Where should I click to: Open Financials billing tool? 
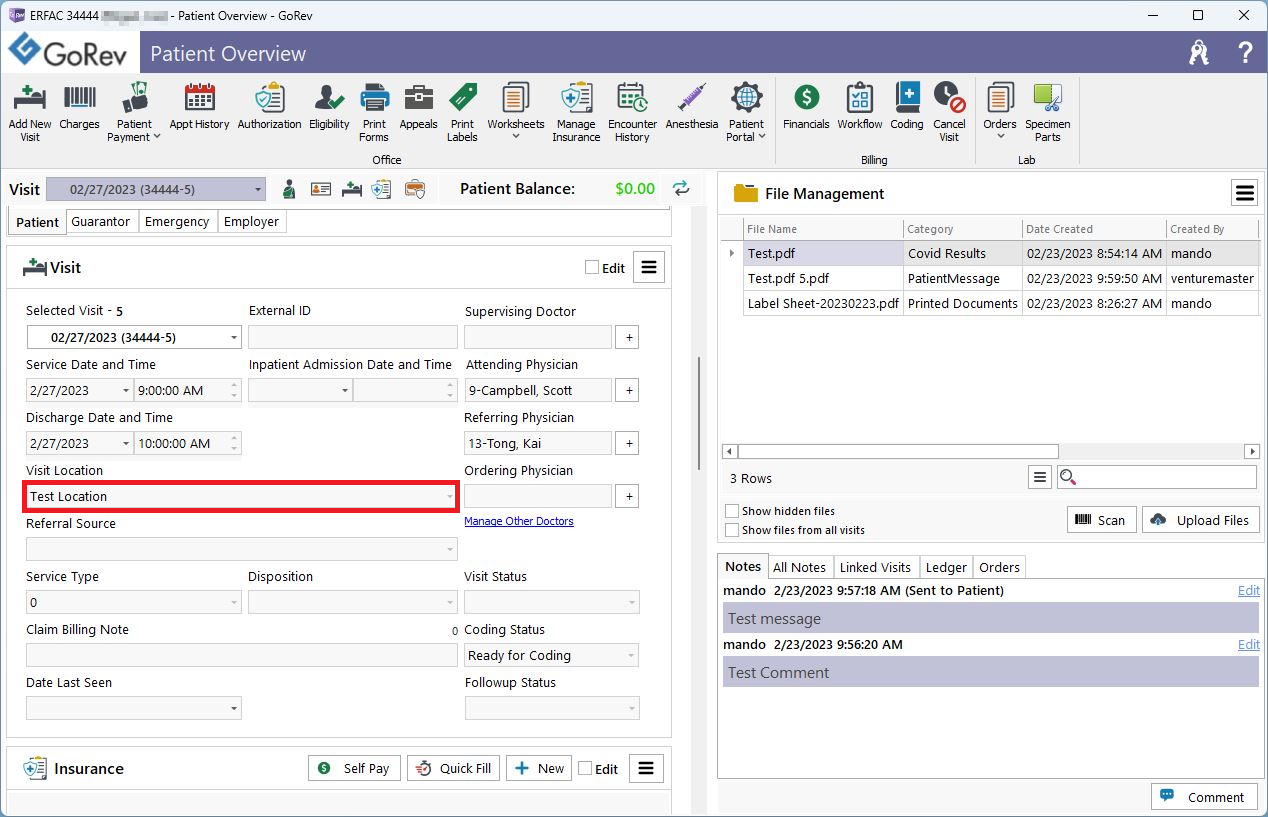806,107
